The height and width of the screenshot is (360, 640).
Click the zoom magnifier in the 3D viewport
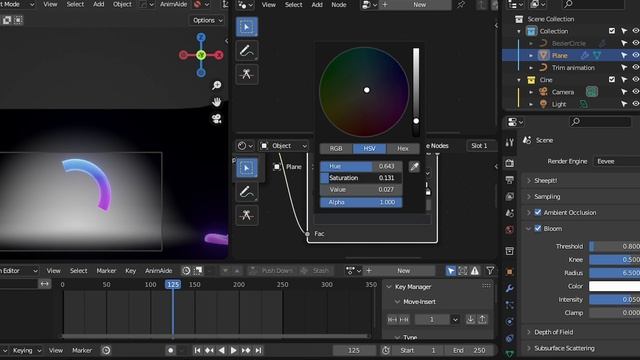pyautogui.click(x=217, y=85)
